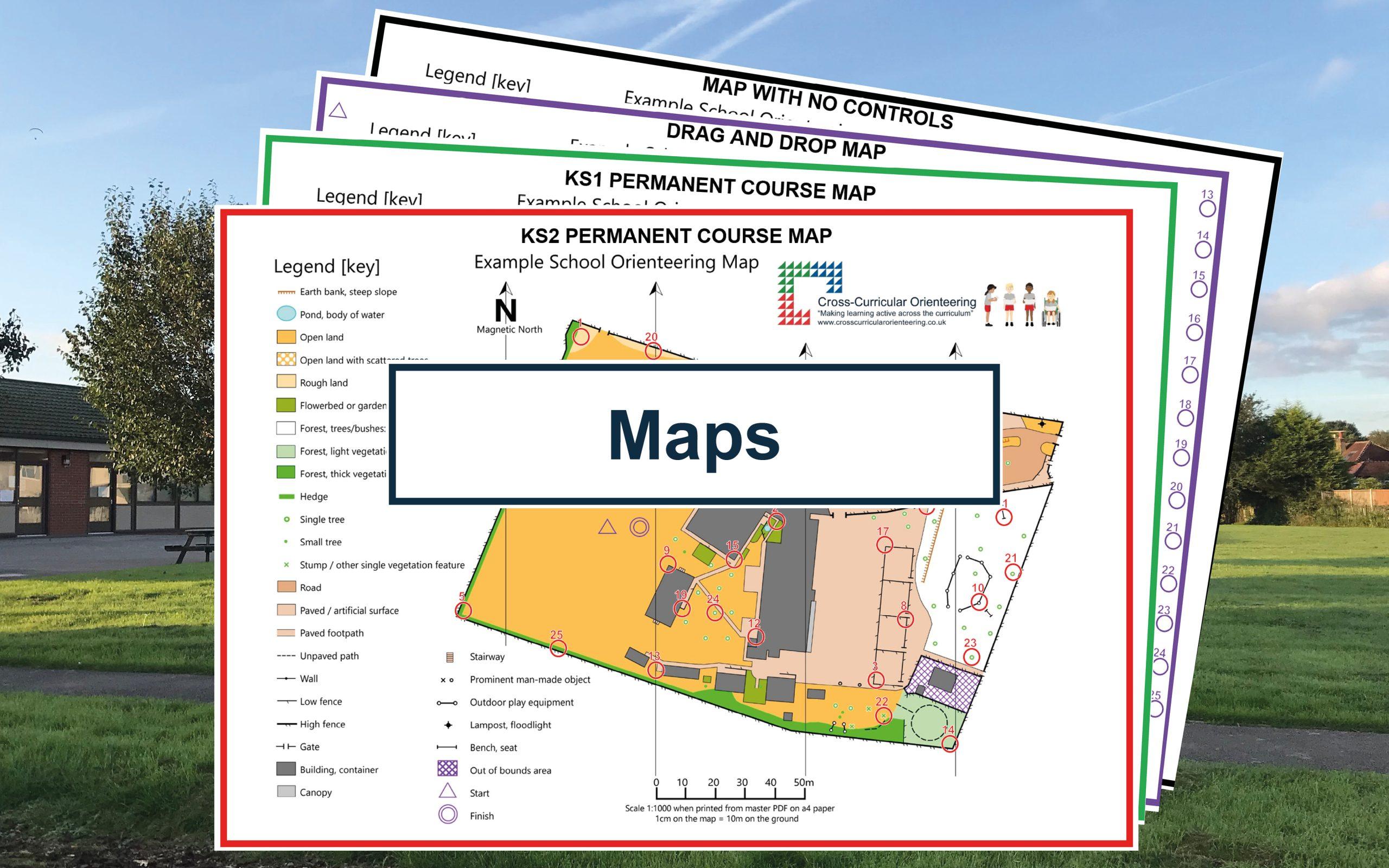This screenshot has width=1389, height=868.
Task: Select the KS1 Permanent Course Map sheet
Action: [x=720, y=185]
